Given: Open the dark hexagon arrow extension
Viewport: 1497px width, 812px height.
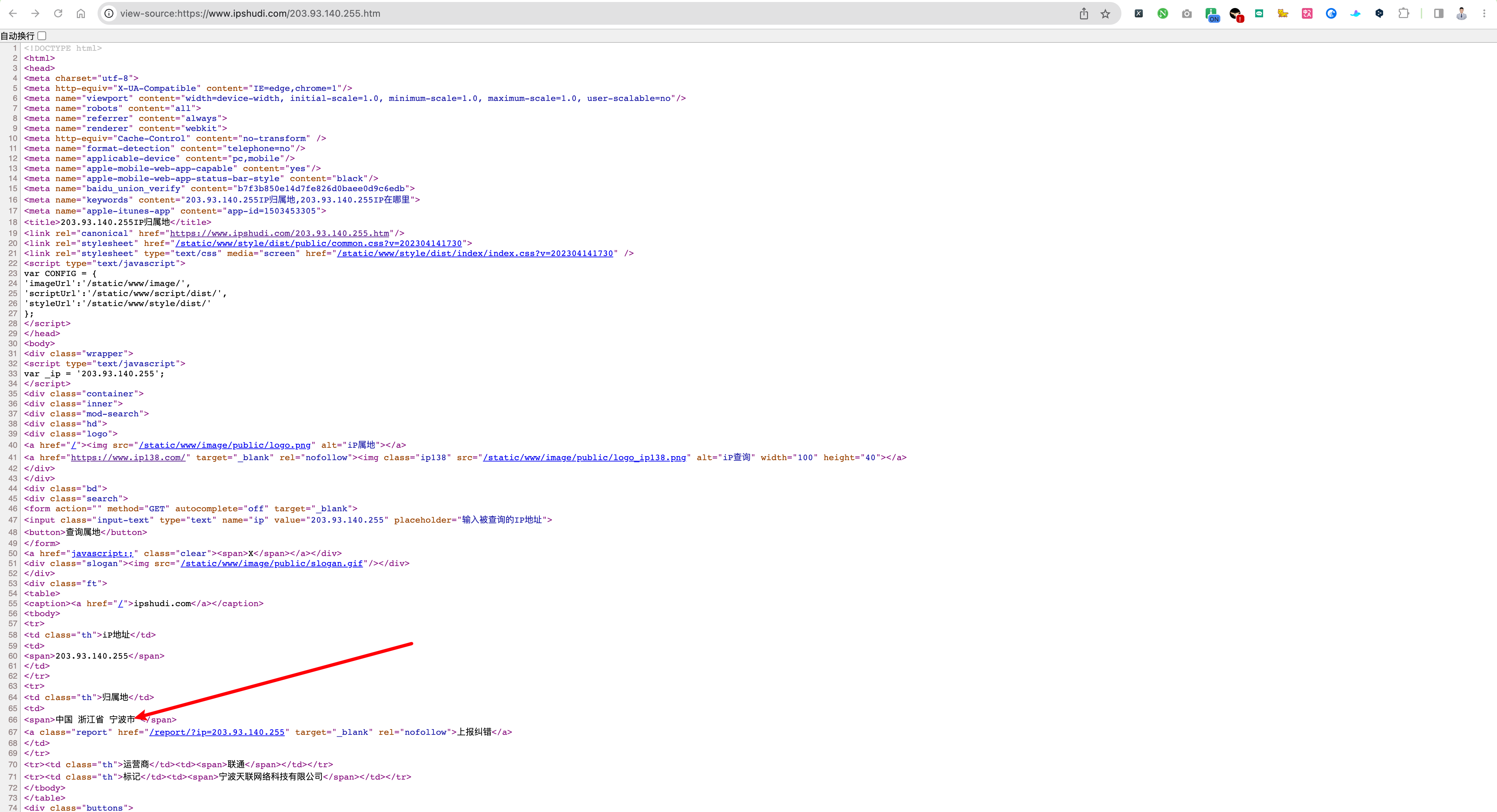Looking at the screenshot, I should [1379, 13].
